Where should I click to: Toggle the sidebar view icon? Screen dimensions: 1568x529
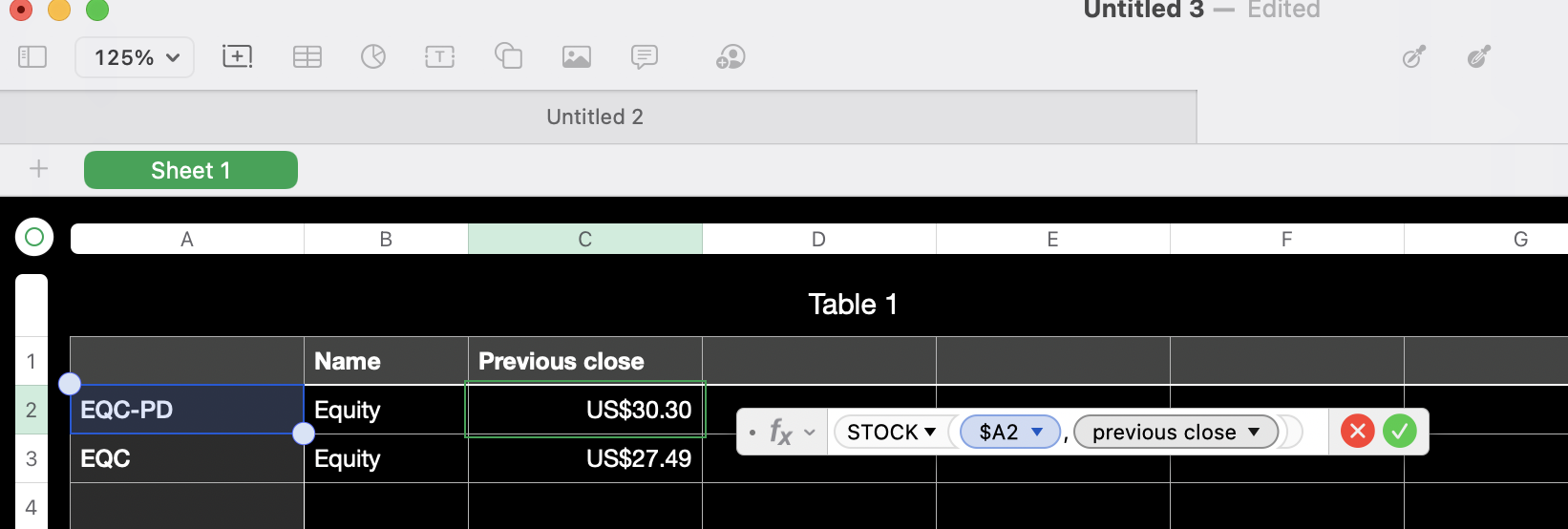click(x=32, y=57)
